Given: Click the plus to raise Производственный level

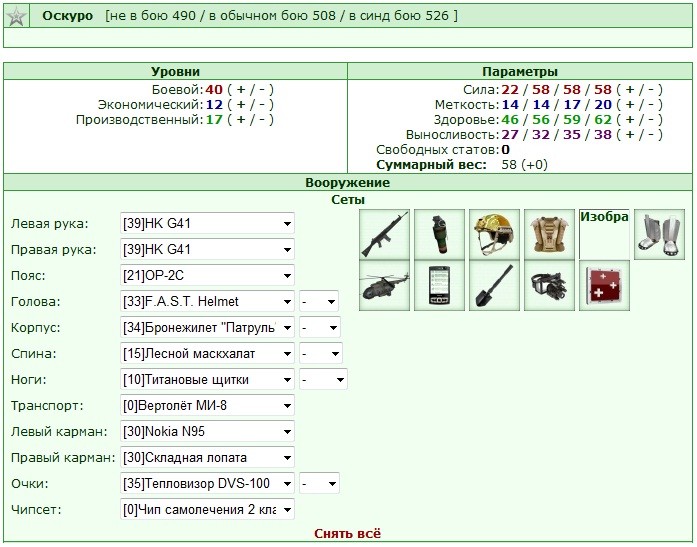Looking at the screenshot, I should coord(241,120).
